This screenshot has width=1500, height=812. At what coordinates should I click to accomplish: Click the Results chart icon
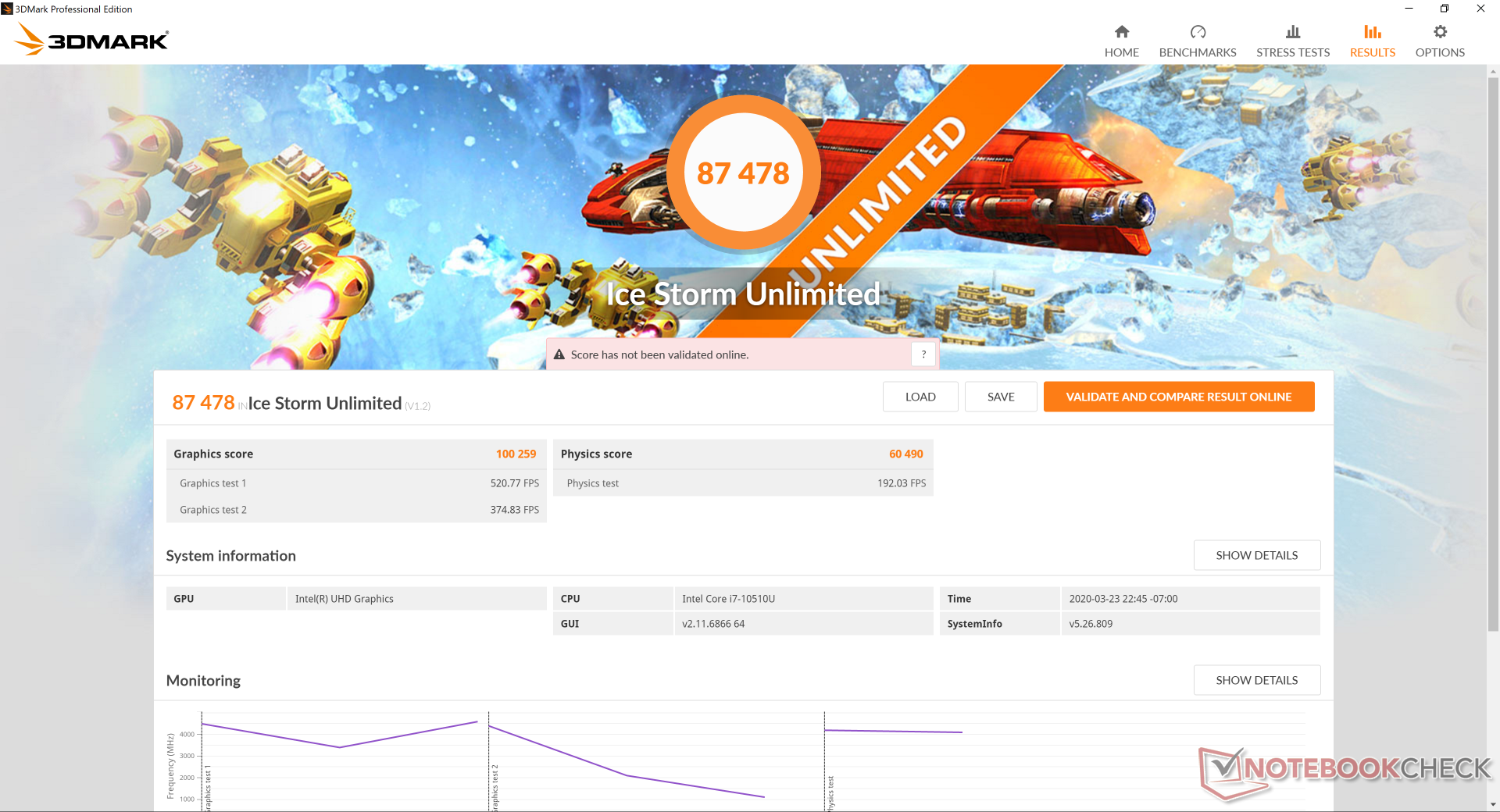click(1373, 32)
